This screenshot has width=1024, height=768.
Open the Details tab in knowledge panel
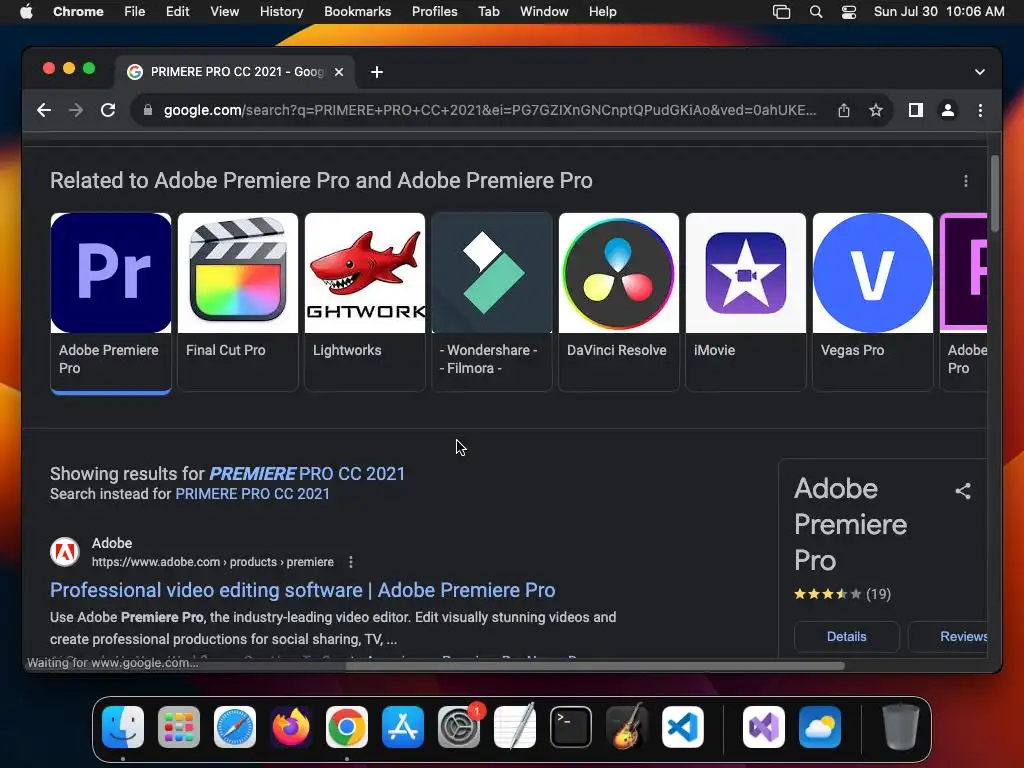(x=846, y=637)
